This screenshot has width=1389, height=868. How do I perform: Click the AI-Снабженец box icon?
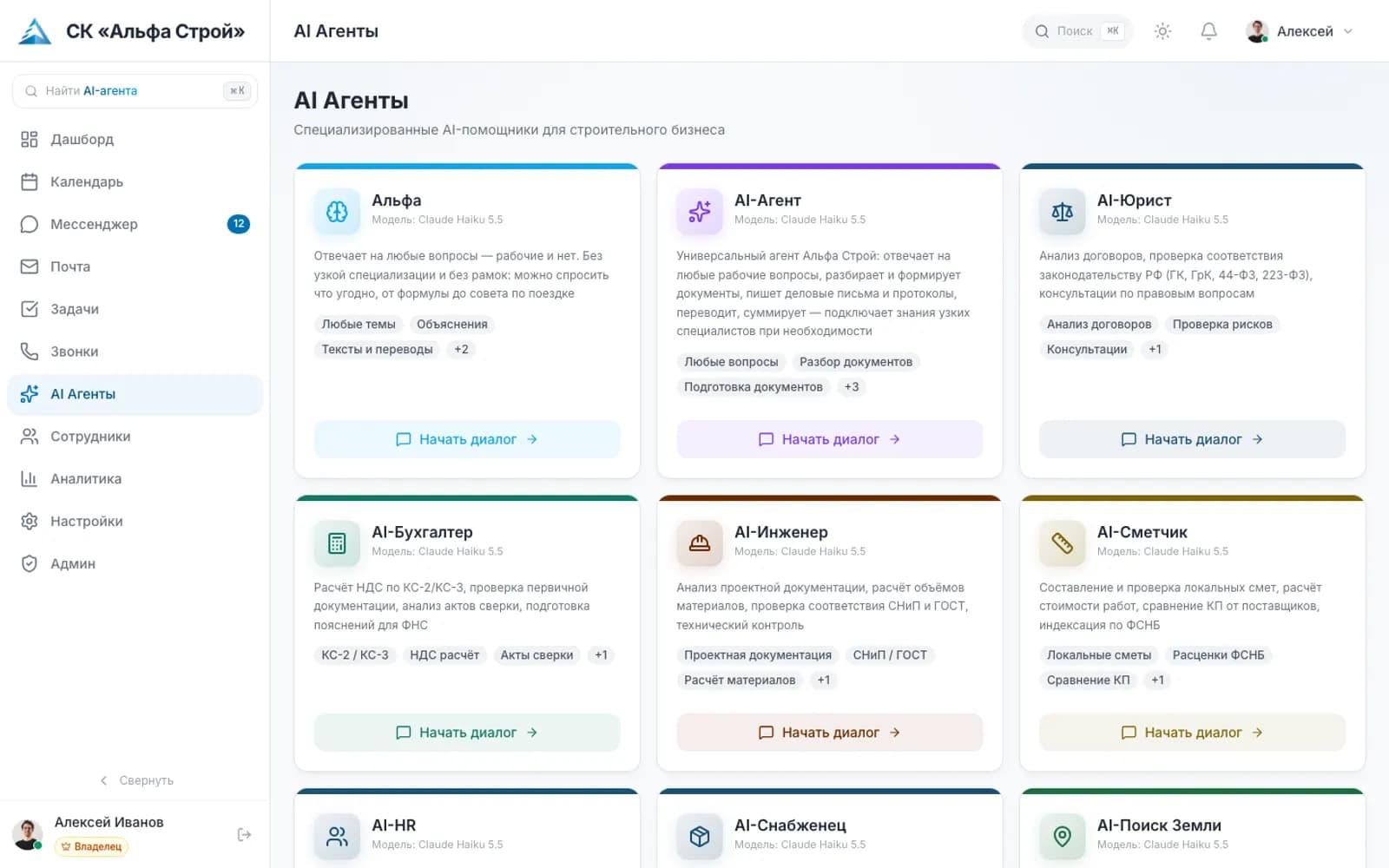[700, 836]
